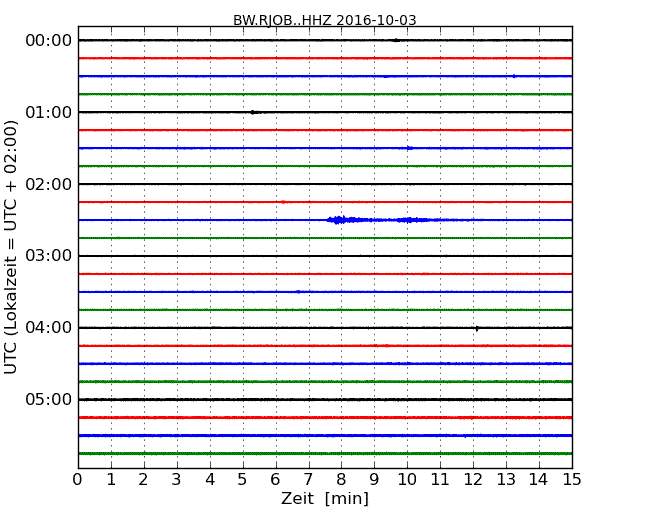The height and width of the screenshot is (520, 650).
Task: Click the 00:00 time label
Action: point(49,41)
